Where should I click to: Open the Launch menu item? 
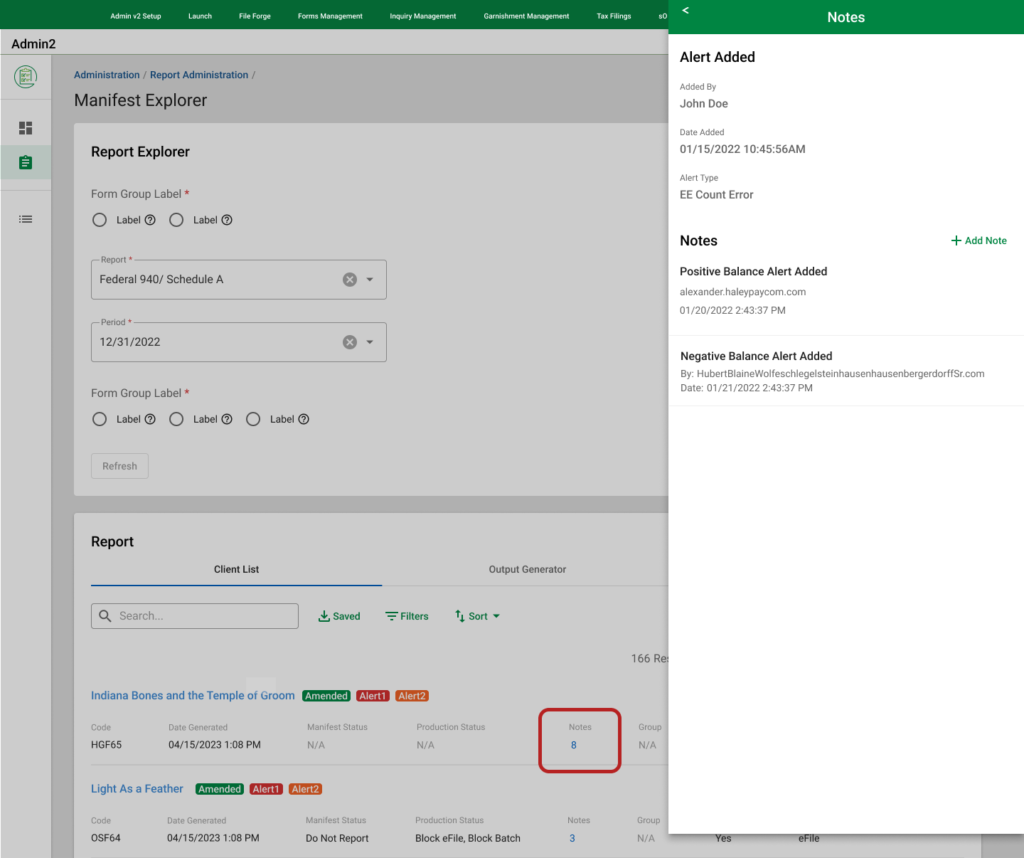(x=200, y=16)
